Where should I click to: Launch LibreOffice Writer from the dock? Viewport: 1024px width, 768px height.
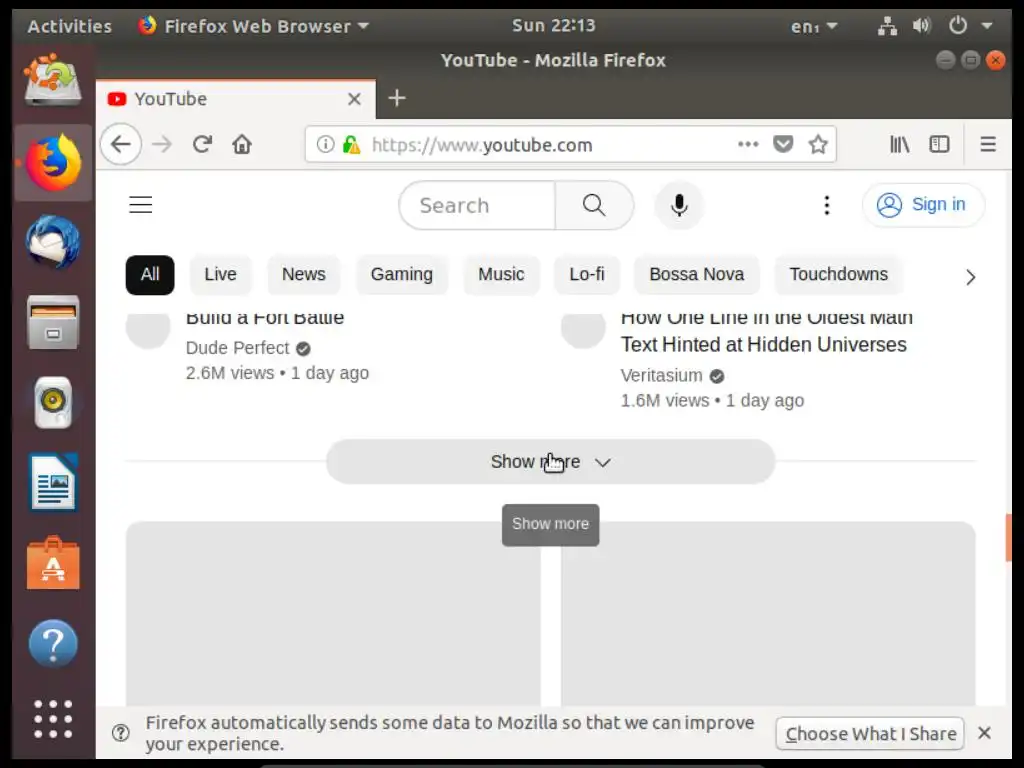click(53, 483)
